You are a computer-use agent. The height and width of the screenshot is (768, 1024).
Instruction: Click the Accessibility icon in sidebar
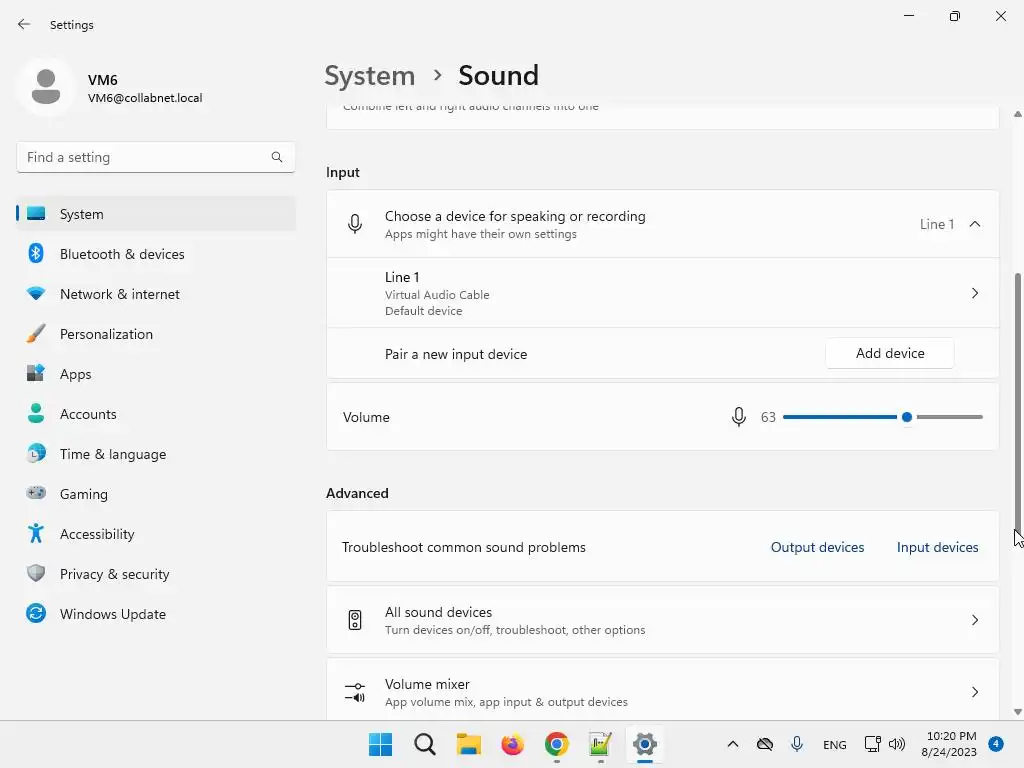pyautogui.click(x=36, y=534)
